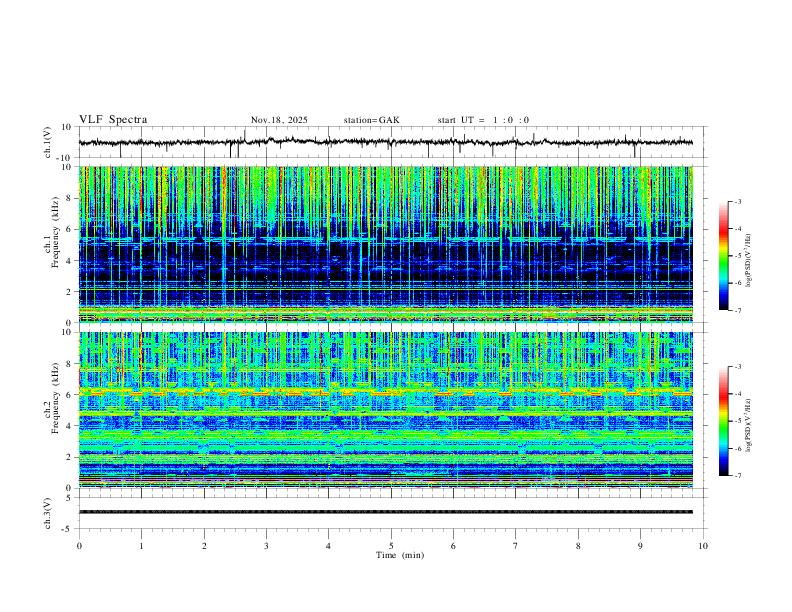The image size is (792, 612).
Task: Click the ch.1 frequency axis "6" tick
Action: [69, 229]
